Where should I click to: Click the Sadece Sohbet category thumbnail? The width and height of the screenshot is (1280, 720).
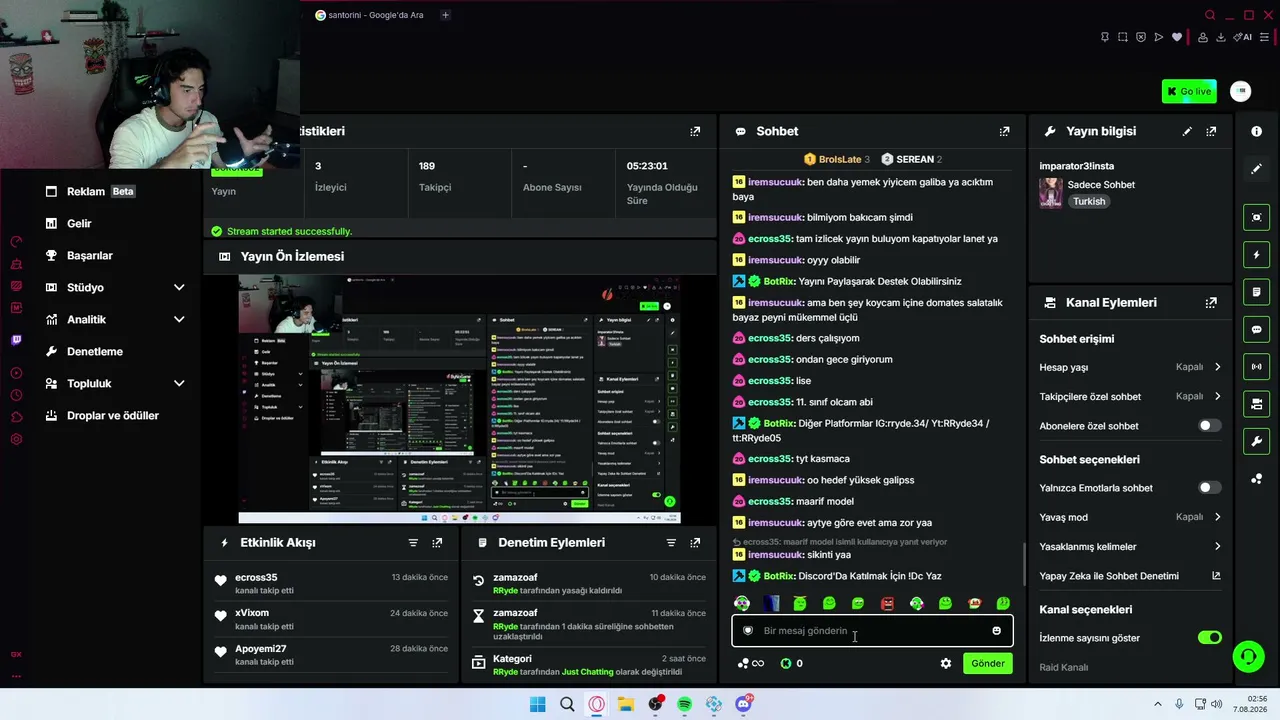1051,192
